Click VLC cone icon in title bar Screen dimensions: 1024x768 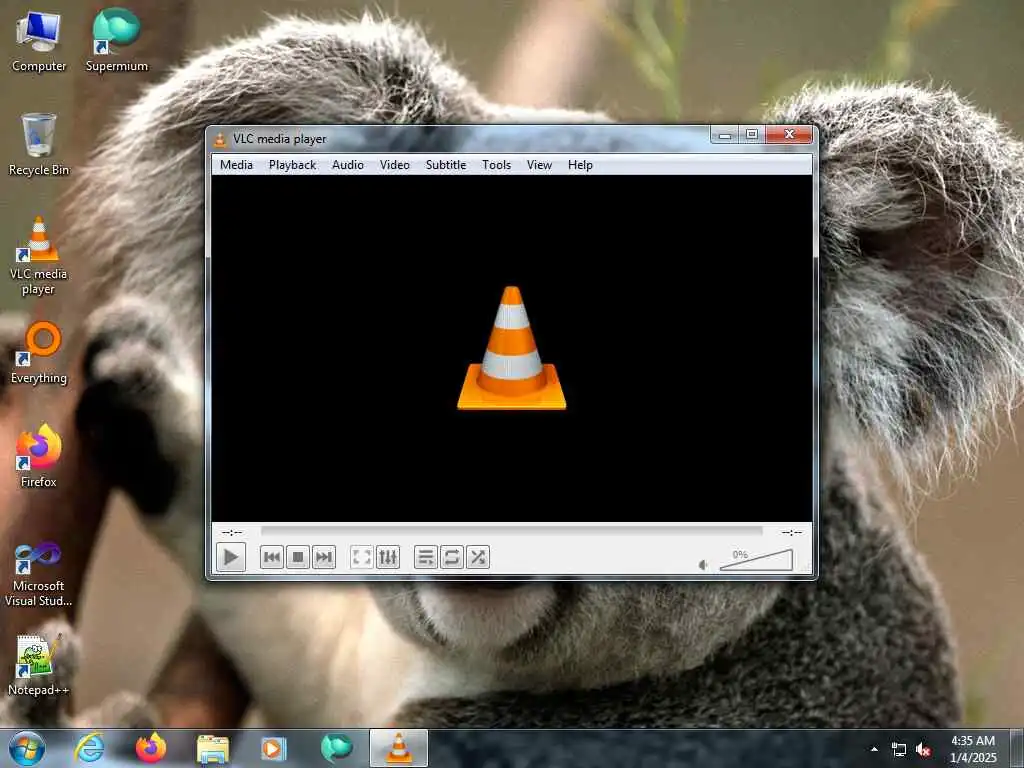[x=221, y=139]
